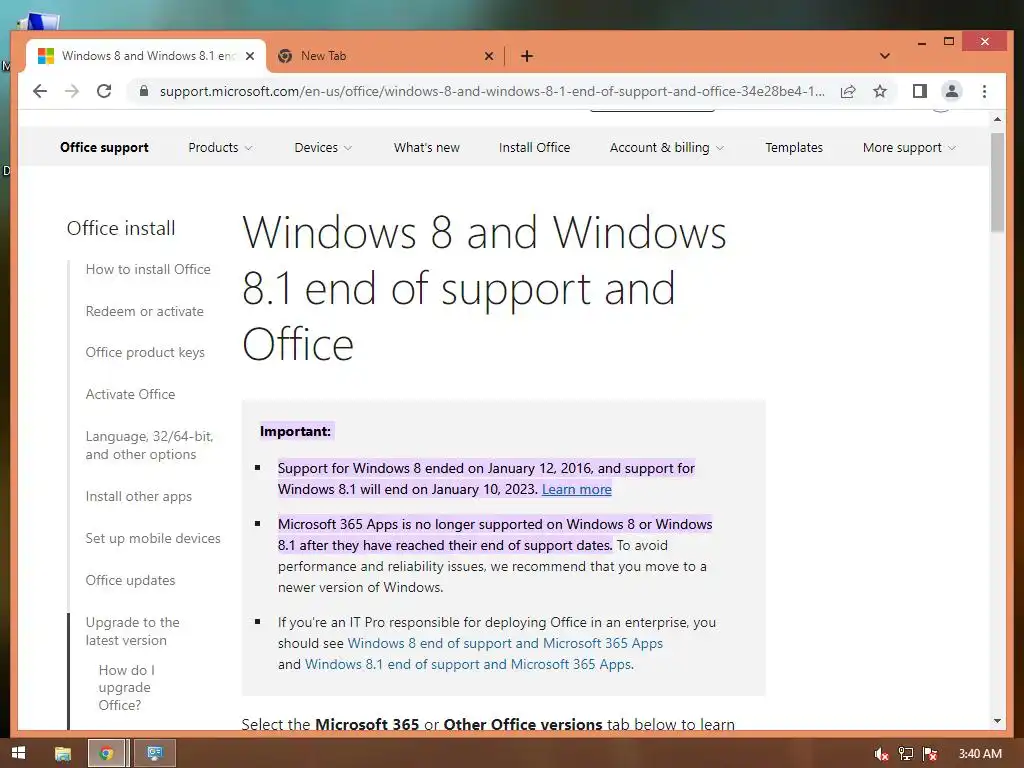Click the browser Forward arrow

click(x=72, y=91)
